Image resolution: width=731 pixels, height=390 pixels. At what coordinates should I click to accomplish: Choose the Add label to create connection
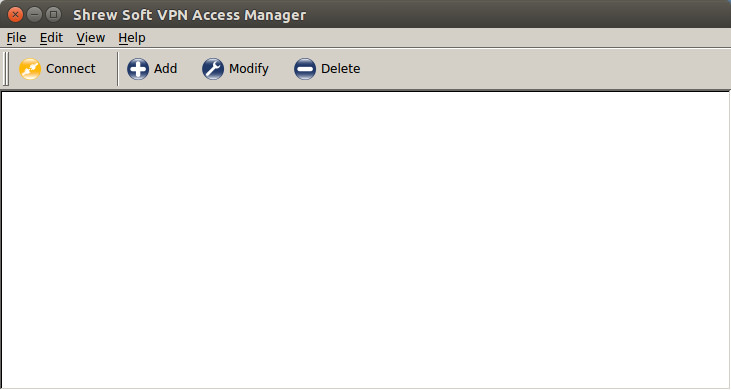(x=166, y=68)
